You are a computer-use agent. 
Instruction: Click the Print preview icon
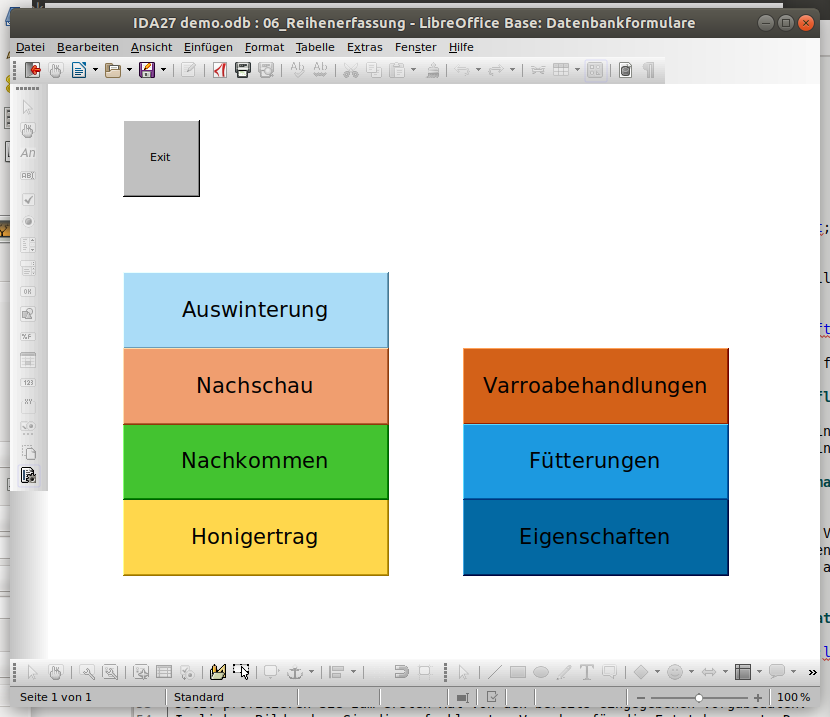click(x=266, y=70)
